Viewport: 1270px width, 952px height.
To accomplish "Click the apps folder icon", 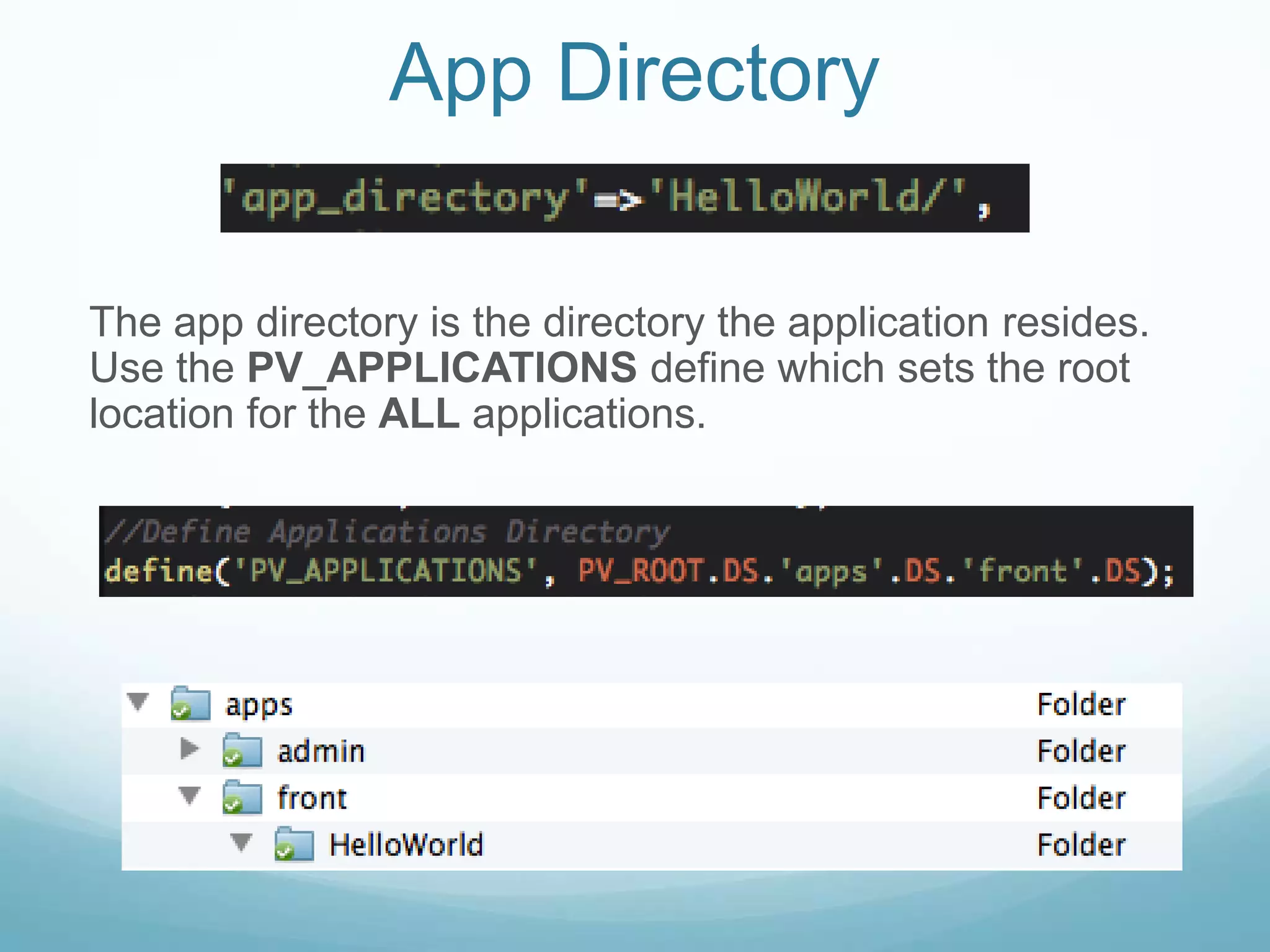I will 190,704.
